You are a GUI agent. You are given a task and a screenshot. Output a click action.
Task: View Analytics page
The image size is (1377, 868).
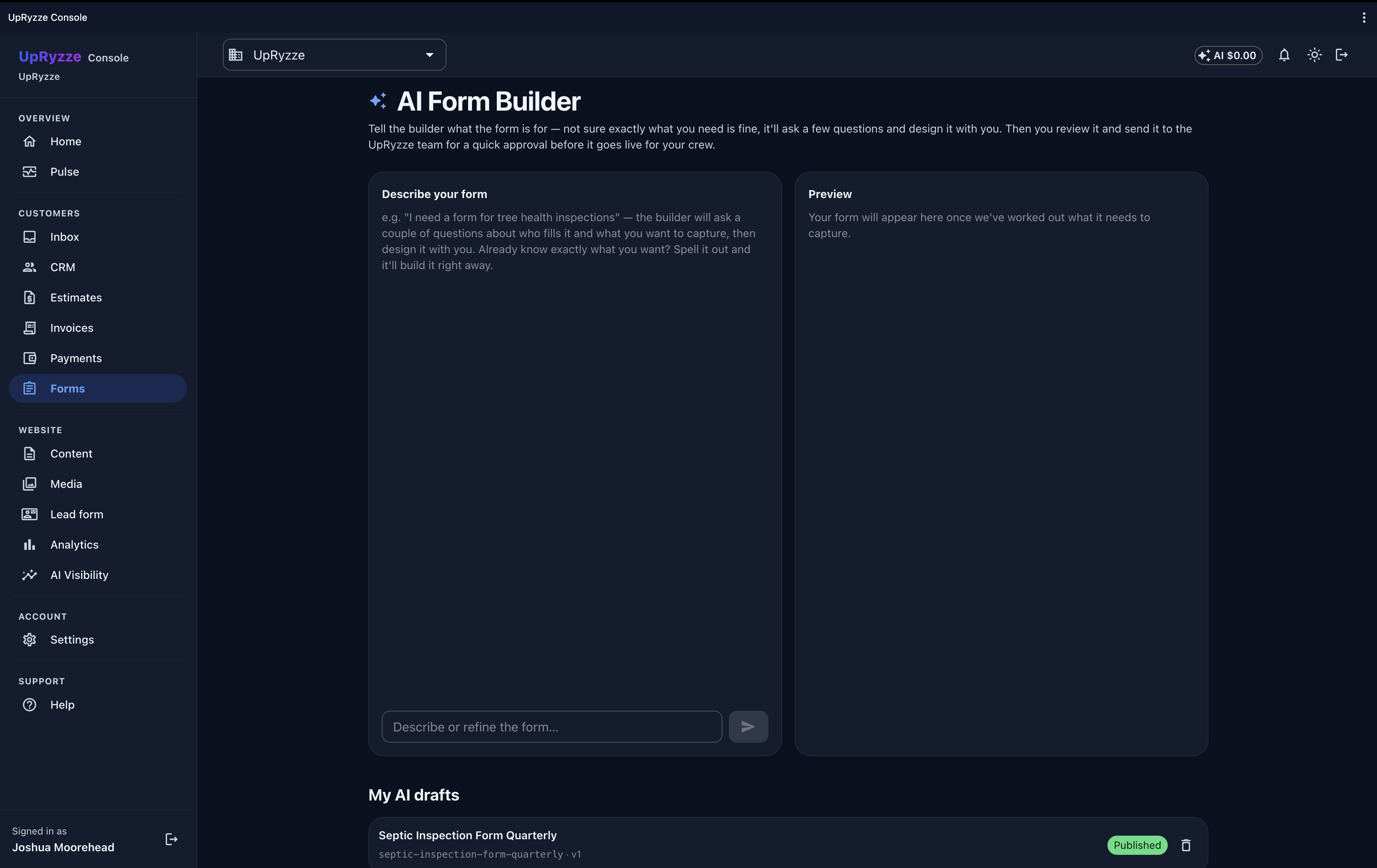[98, 544]
